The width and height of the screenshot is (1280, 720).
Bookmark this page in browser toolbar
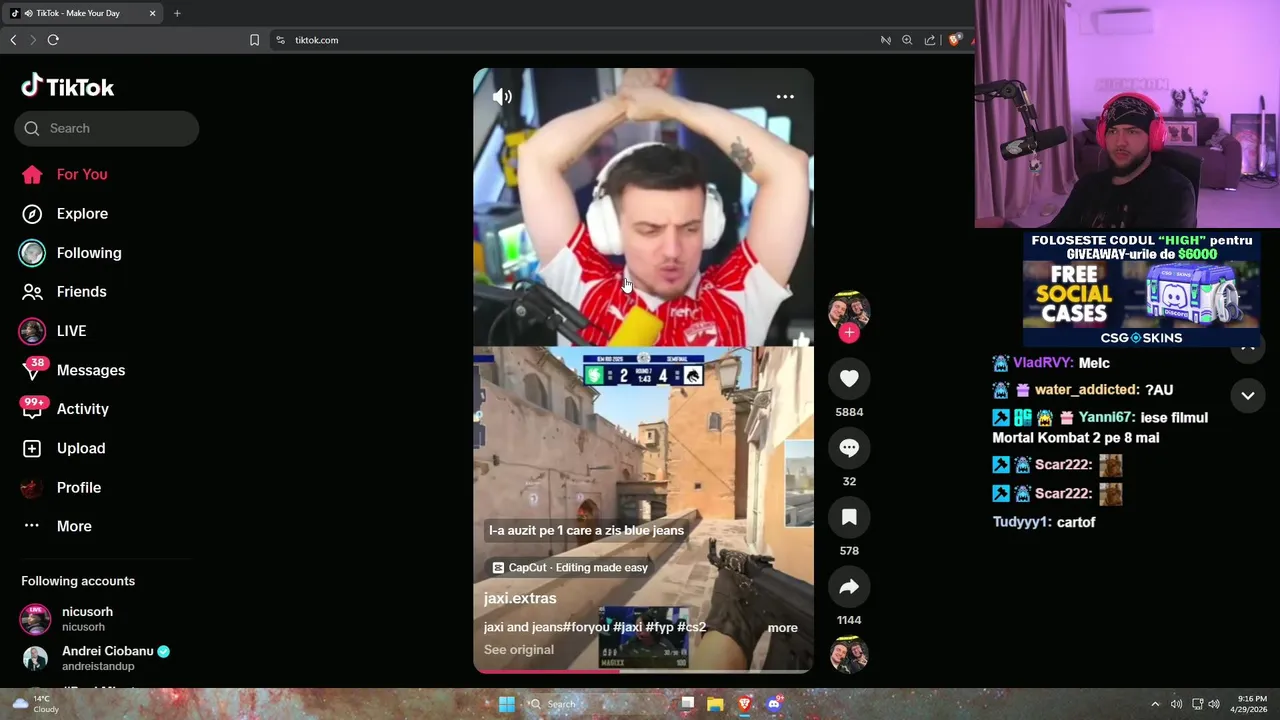click(254, 40)
